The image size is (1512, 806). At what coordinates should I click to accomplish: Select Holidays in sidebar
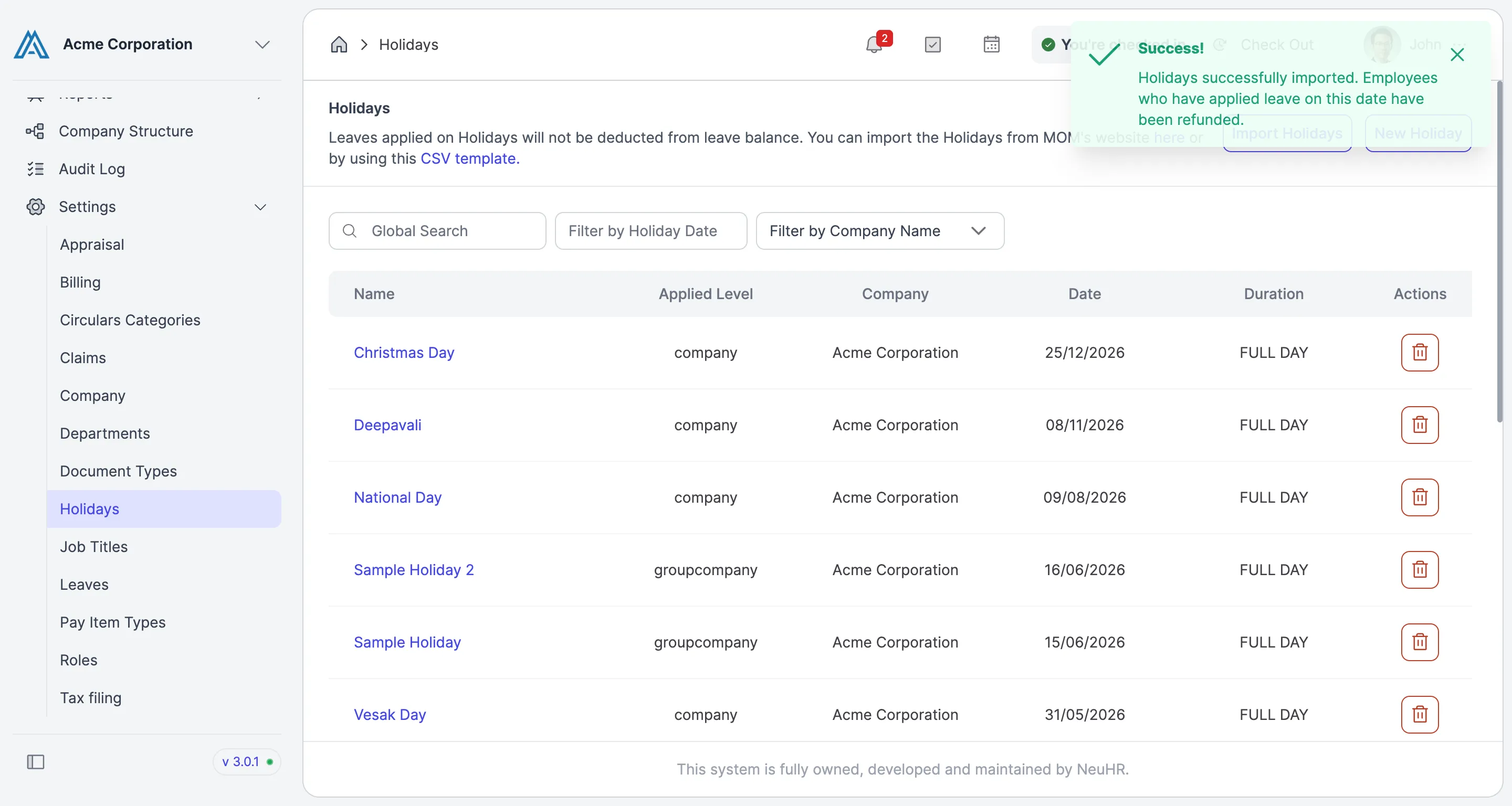pyautogui.click(x=164, y=508)
